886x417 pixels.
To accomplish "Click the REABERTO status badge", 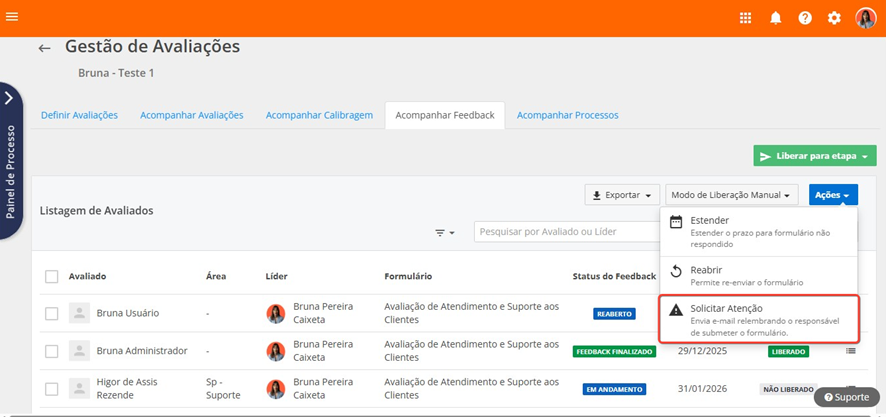I will pyautogui.click(x=614, y=314).
